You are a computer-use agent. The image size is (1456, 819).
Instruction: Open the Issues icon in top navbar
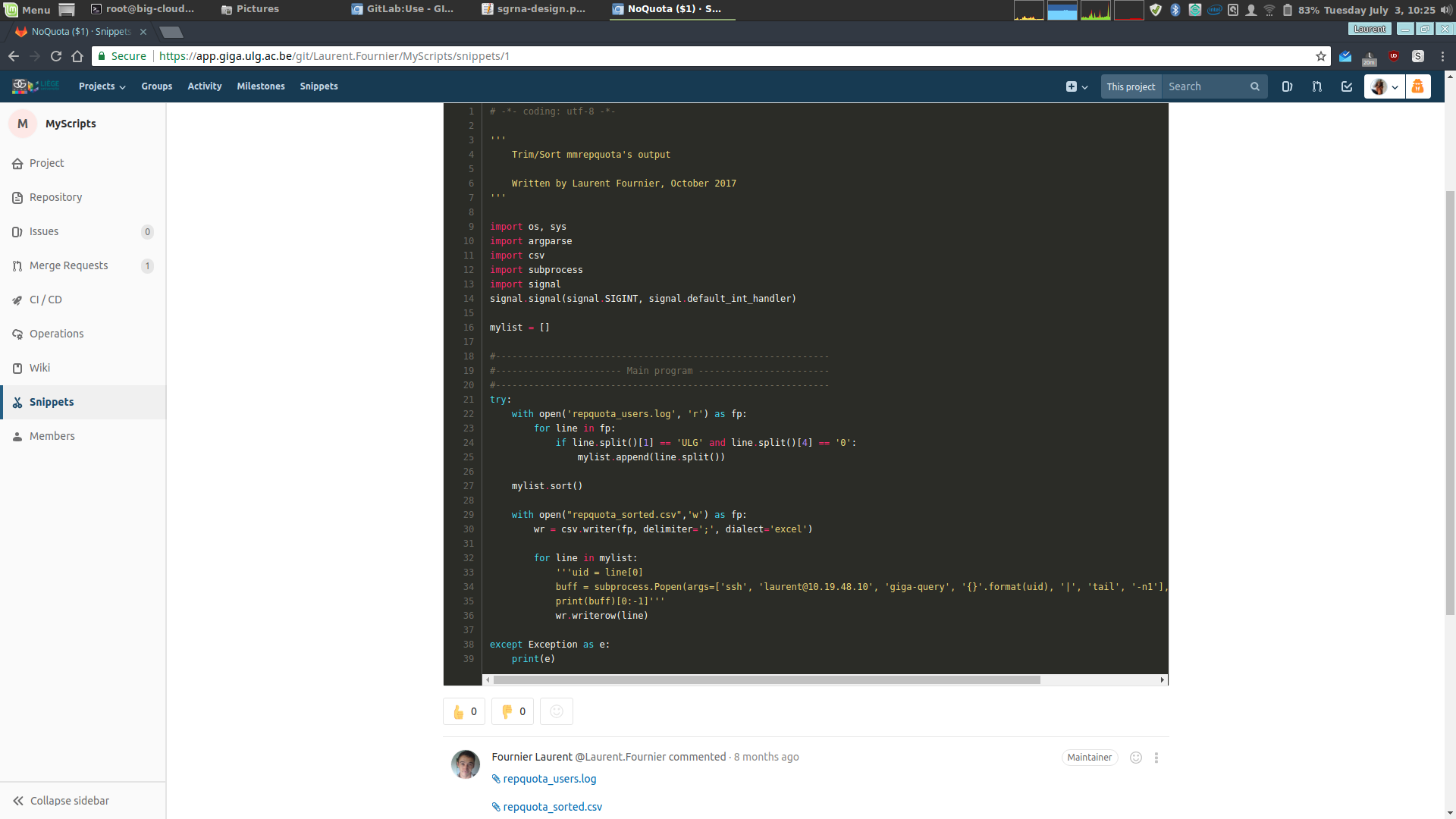point(1287,86)
